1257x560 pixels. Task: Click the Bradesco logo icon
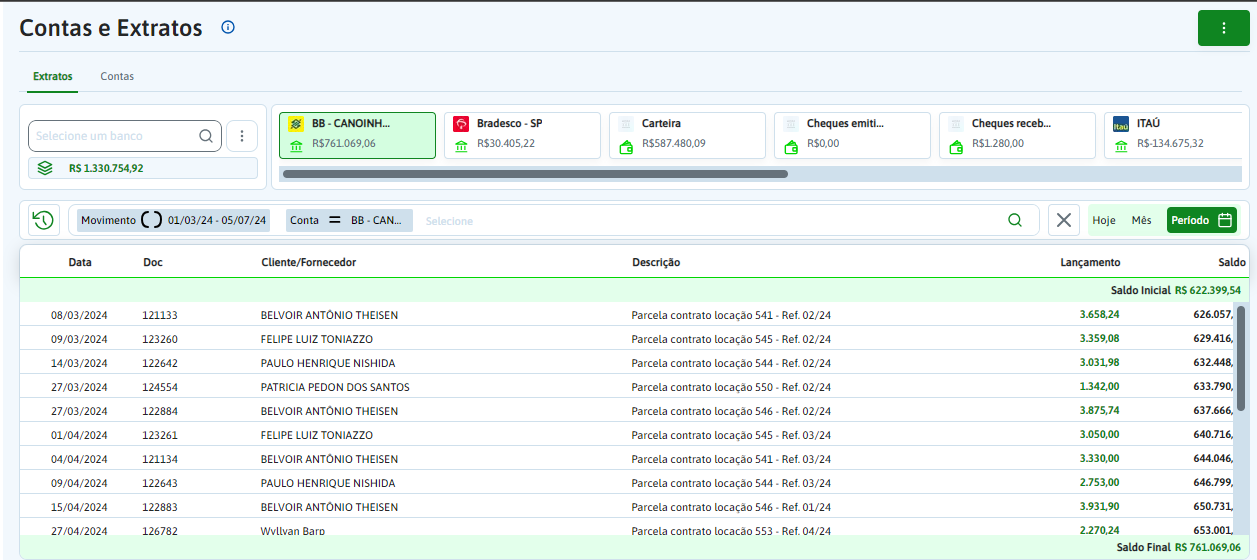(x=461, y=124)
